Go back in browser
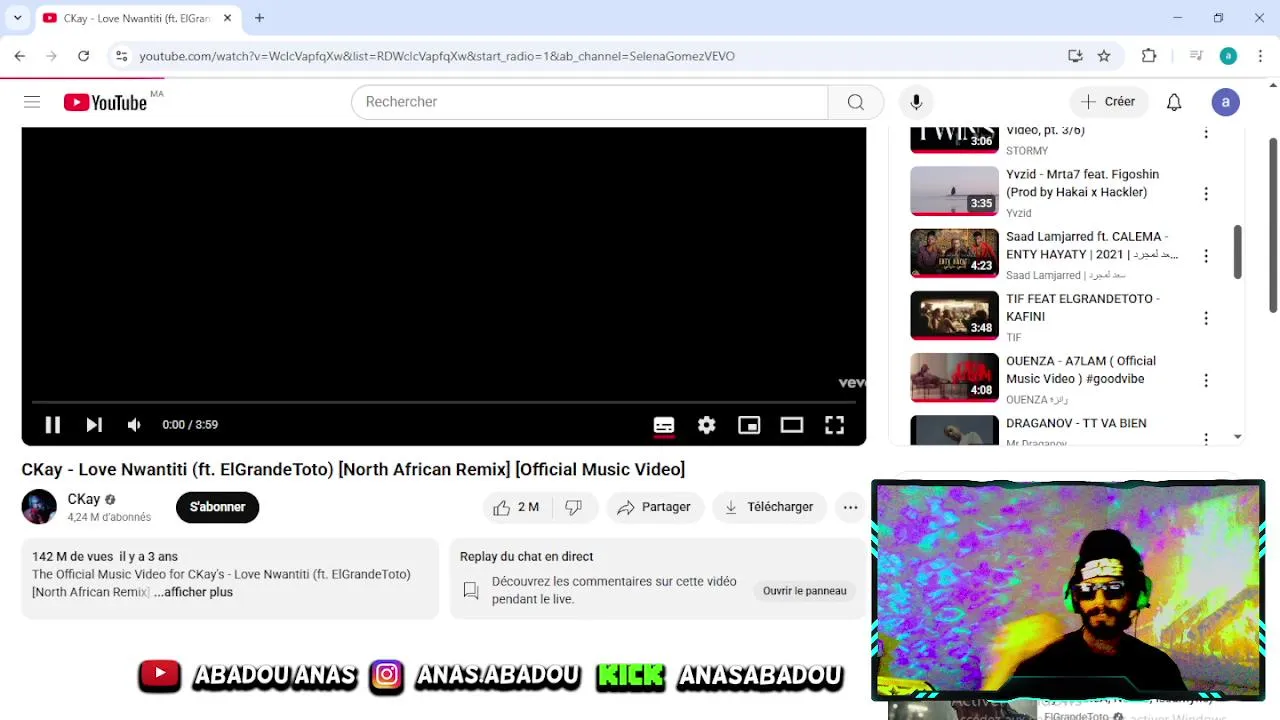Viewport: 1280px width, 720px height. point(20,56)
